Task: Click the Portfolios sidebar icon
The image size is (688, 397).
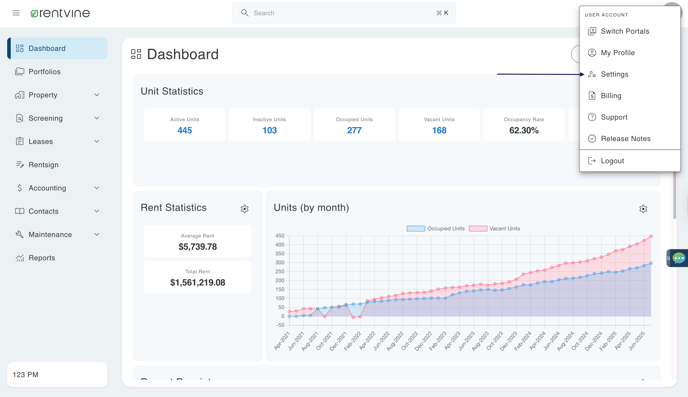Action: (x=19, y=72)
